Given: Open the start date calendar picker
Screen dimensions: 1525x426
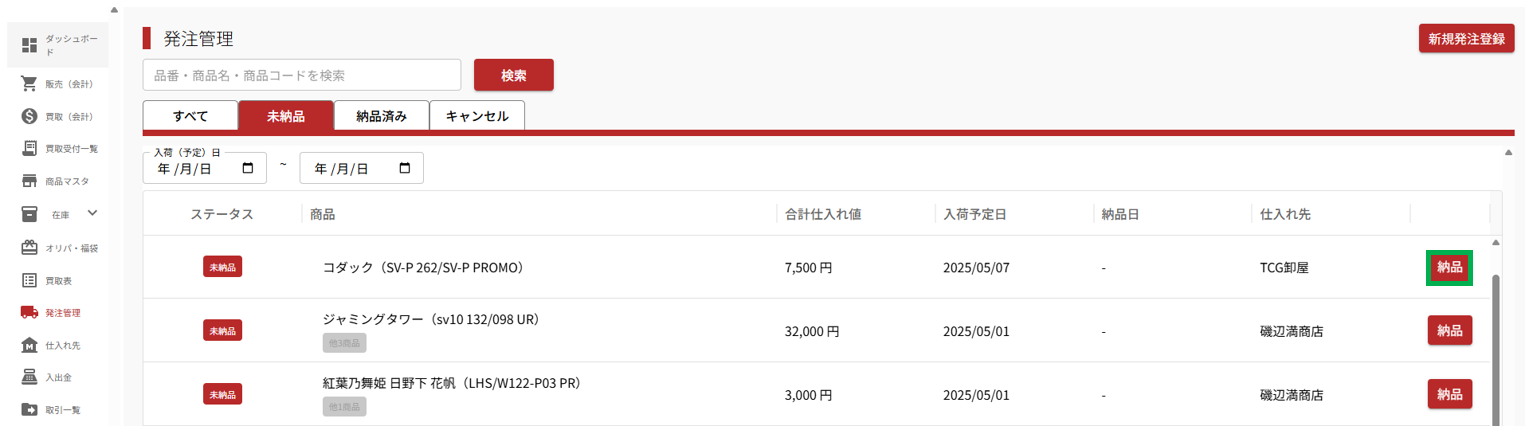Looking at the screenshot, I should coord(248,168).
